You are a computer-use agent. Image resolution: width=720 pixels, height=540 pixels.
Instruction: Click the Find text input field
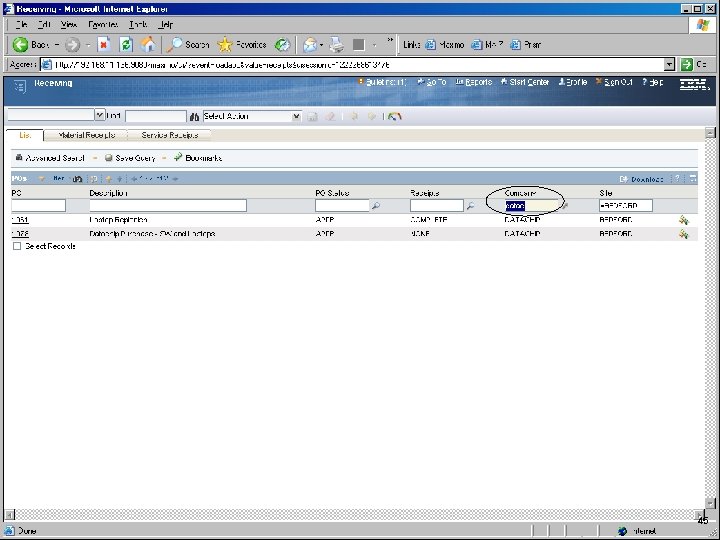156,116
